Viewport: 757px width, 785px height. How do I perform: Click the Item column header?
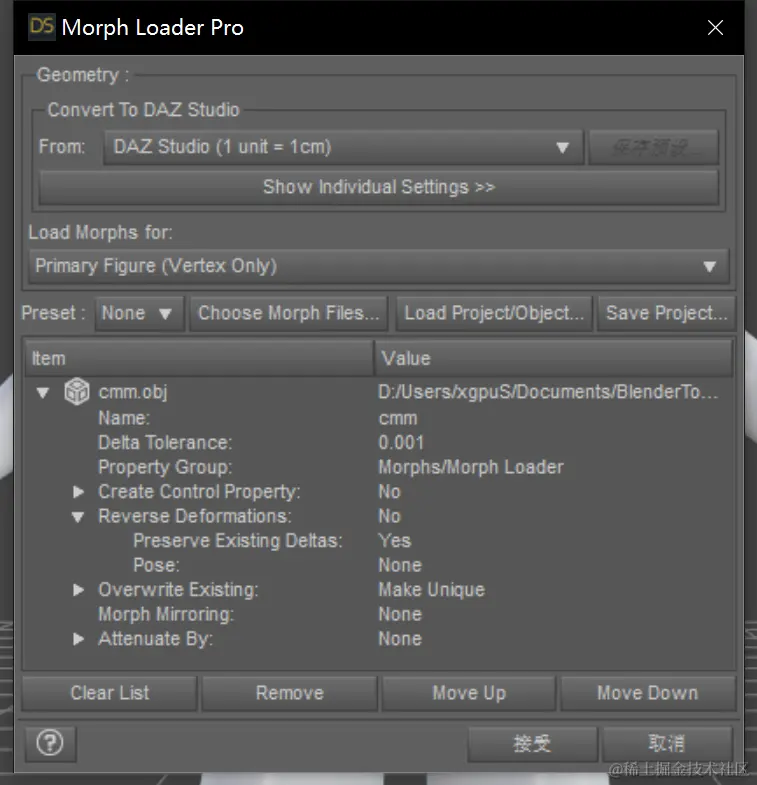(199, 358)
